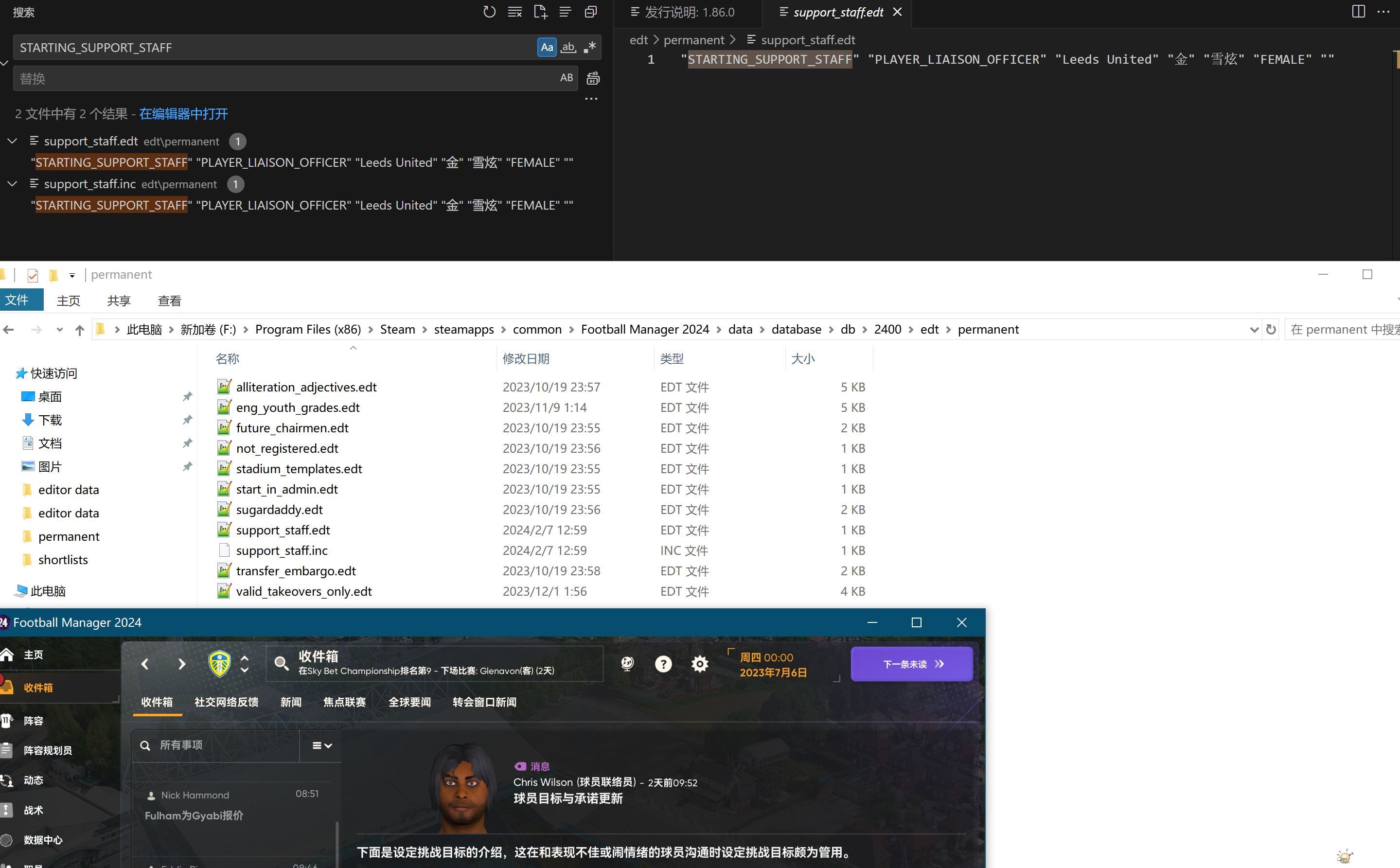
Task: Open Football Manager help question mark
Action: click(x=663, y=664)
